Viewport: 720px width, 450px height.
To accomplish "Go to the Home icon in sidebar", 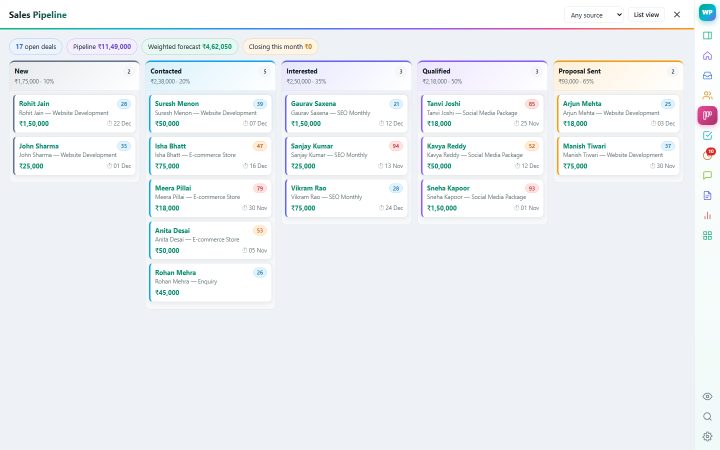I will tap(707, 56).
